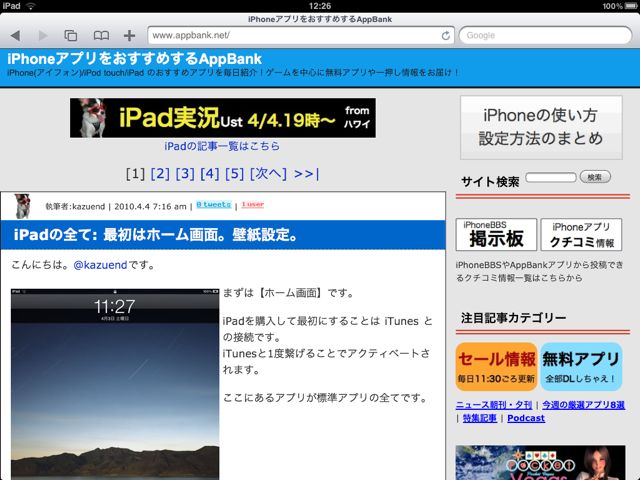The height and width of the screenshot is (480, 640).
Task: Open iPhoneの使い方 設定方法のまとめ banner
Action: click(x=541, y=127)
